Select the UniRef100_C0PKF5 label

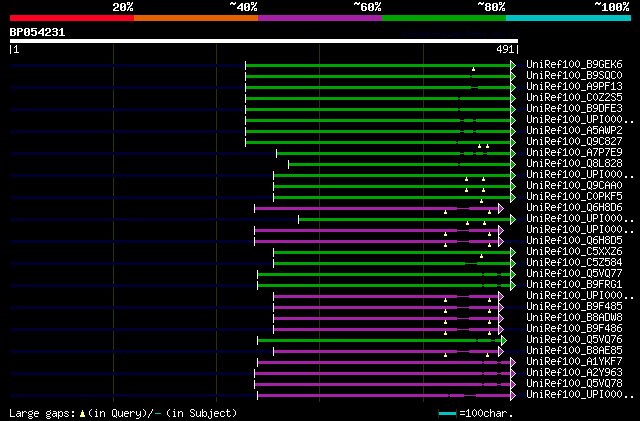click(x=574, y=196)
